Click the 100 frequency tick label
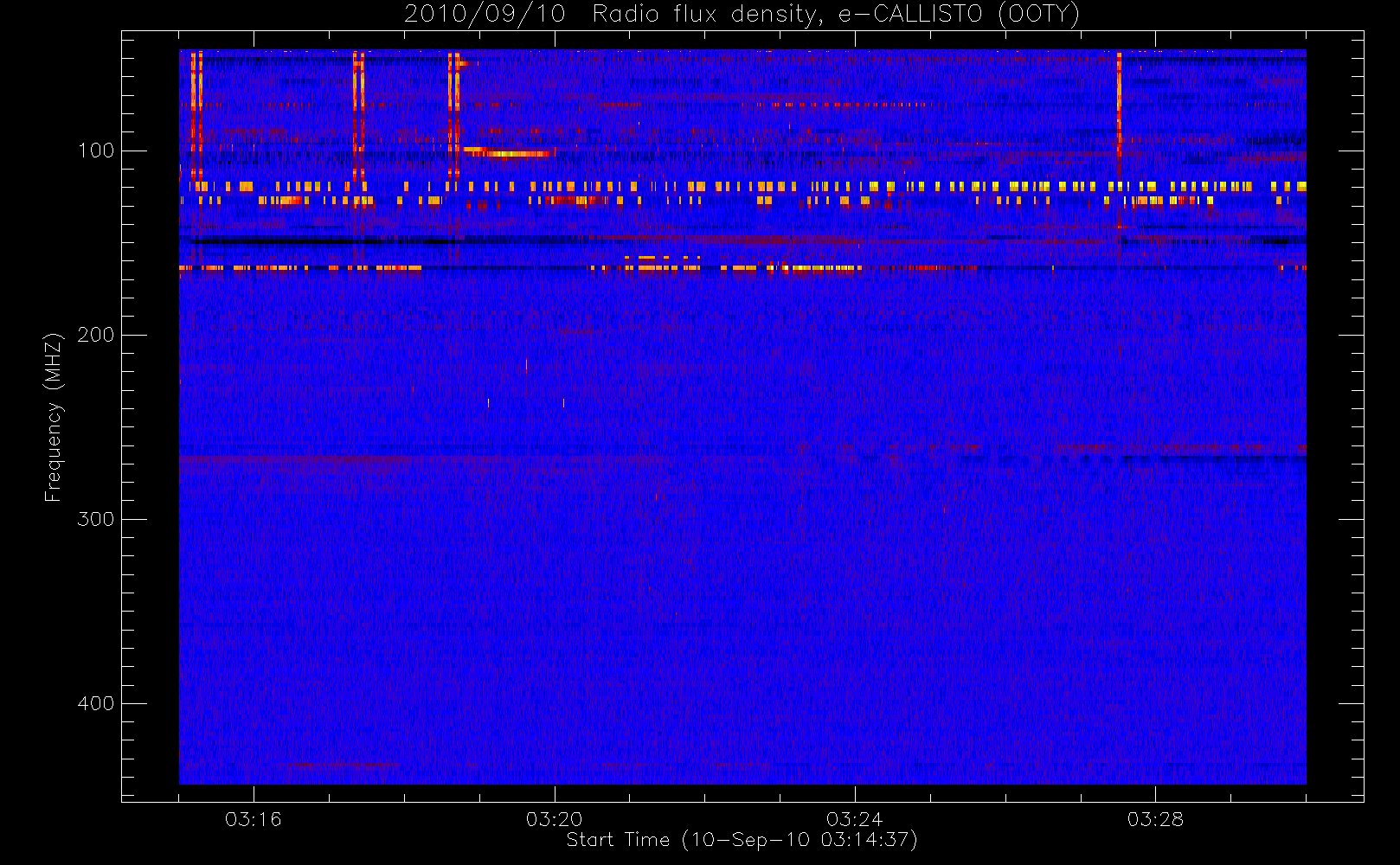 [x=96, y=151]
